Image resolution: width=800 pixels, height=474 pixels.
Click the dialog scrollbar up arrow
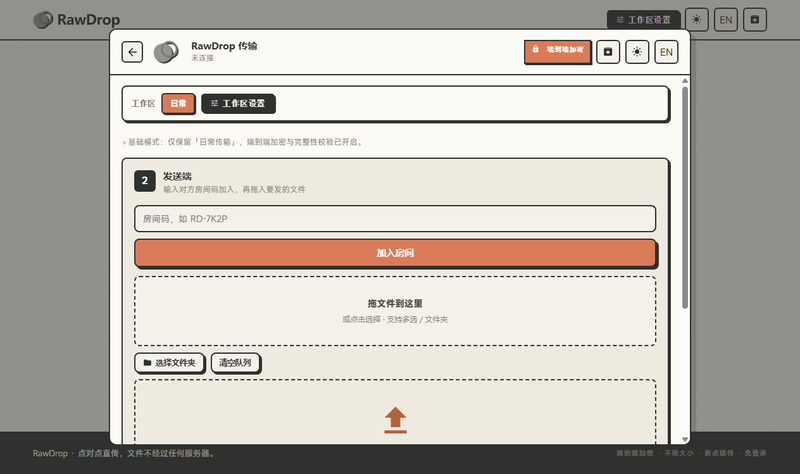(x=685, y=81)
